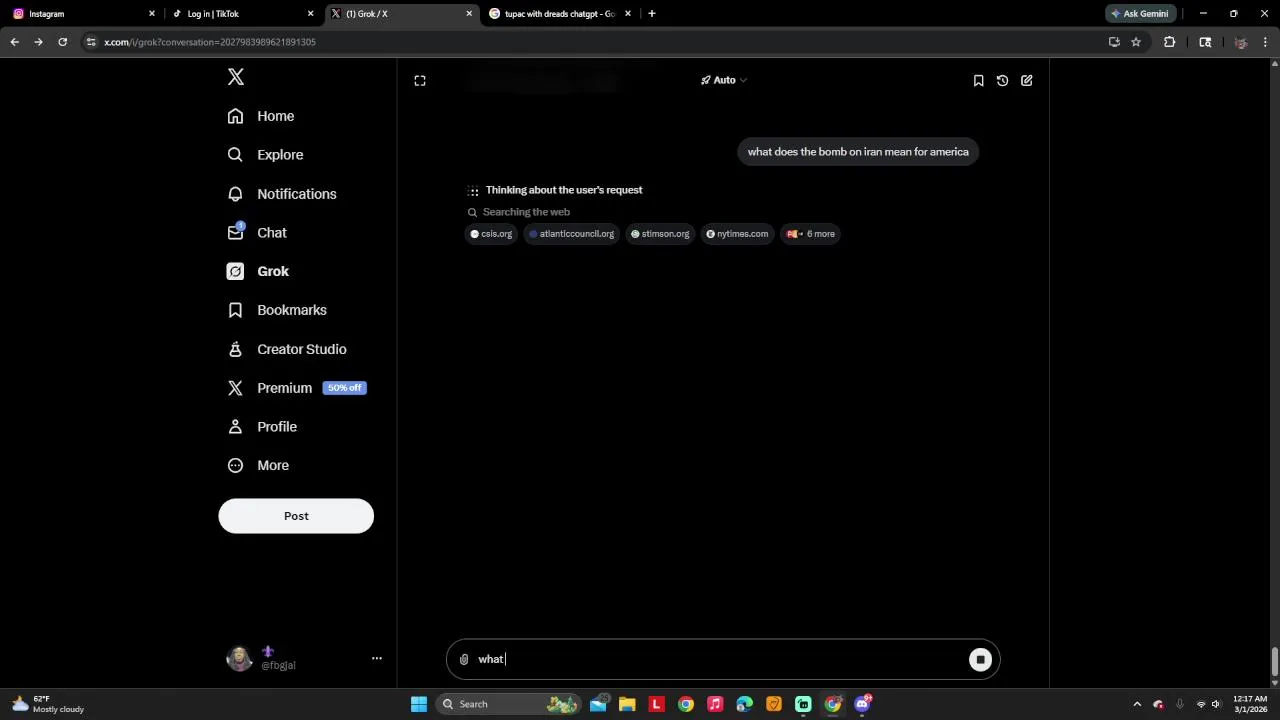Bookmark this Grok conversation
The image size is (1280, 720).
(x=978, y=81)
